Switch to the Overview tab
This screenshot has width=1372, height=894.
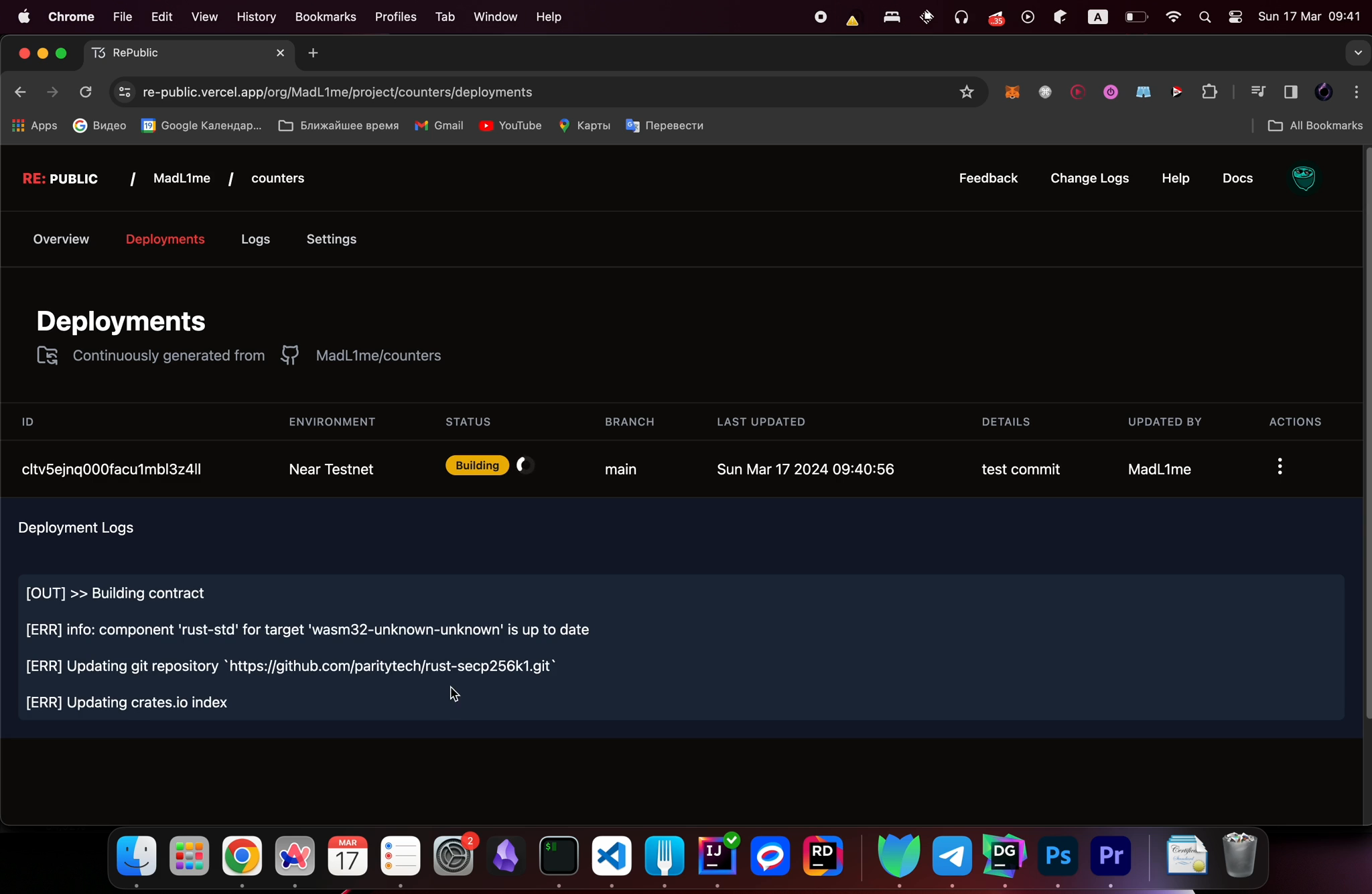pos(61,239)
